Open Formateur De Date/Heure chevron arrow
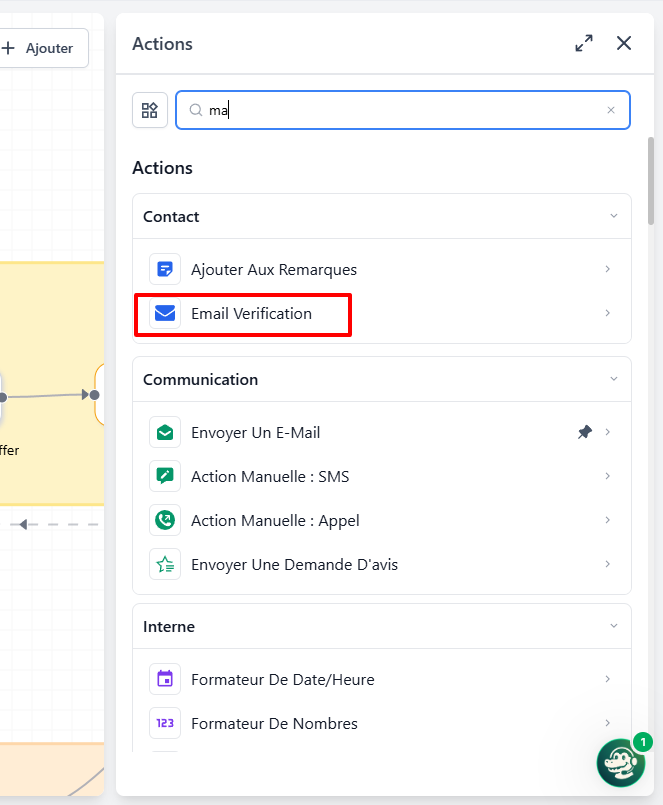 pos(608,679)
